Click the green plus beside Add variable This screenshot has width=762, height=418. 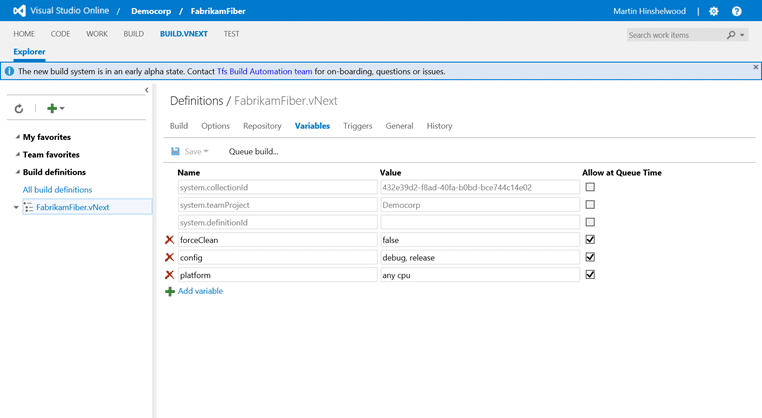pyautogui.click(x=170, y=292)
